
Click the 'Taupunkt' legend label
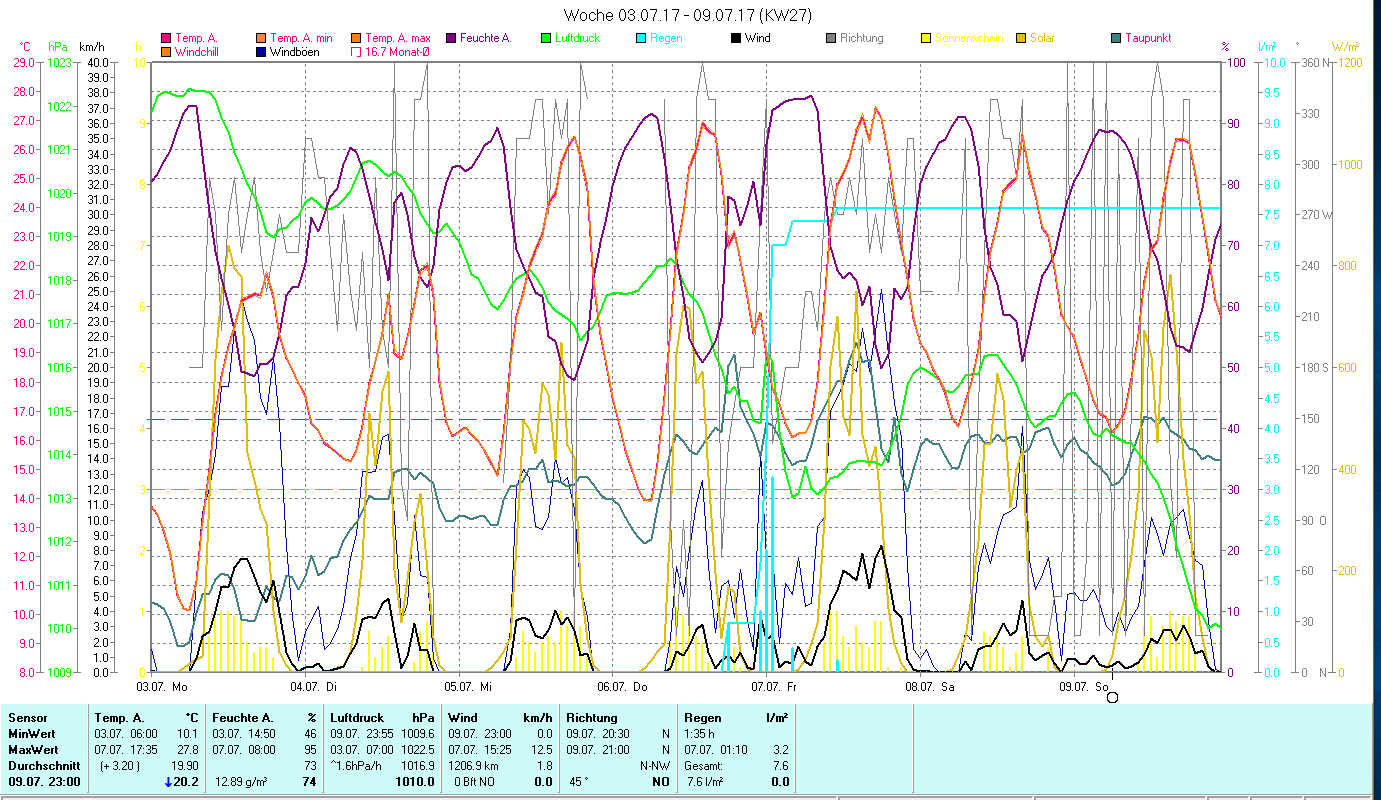(x=1148, y=38)
